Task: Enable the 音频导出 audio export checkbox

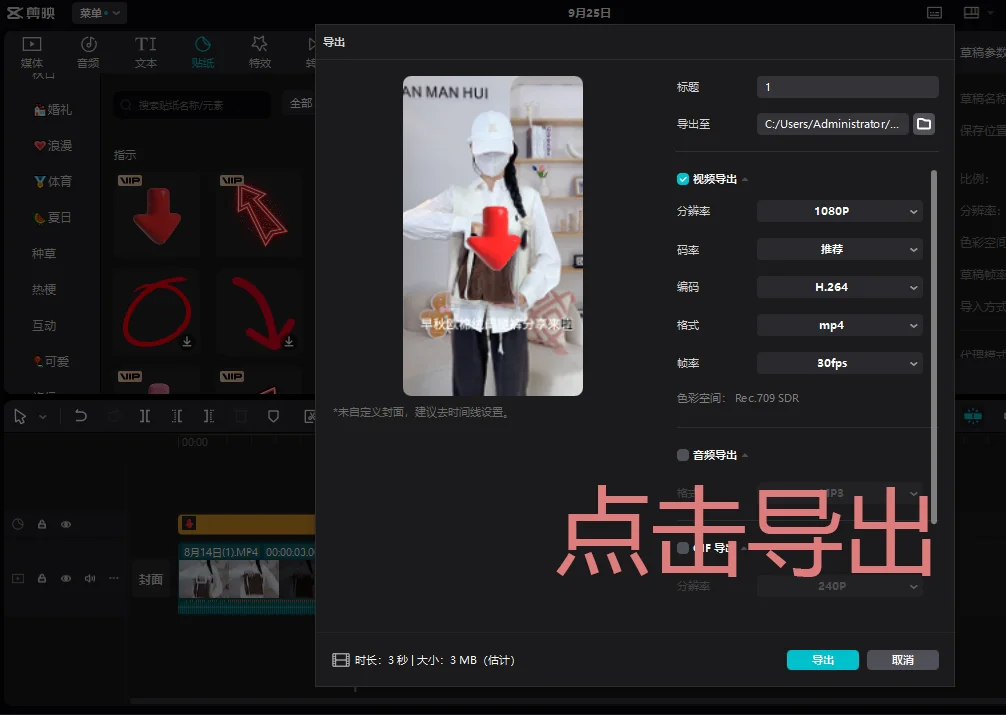Action: pyautogui.click(x=682, y=454)
